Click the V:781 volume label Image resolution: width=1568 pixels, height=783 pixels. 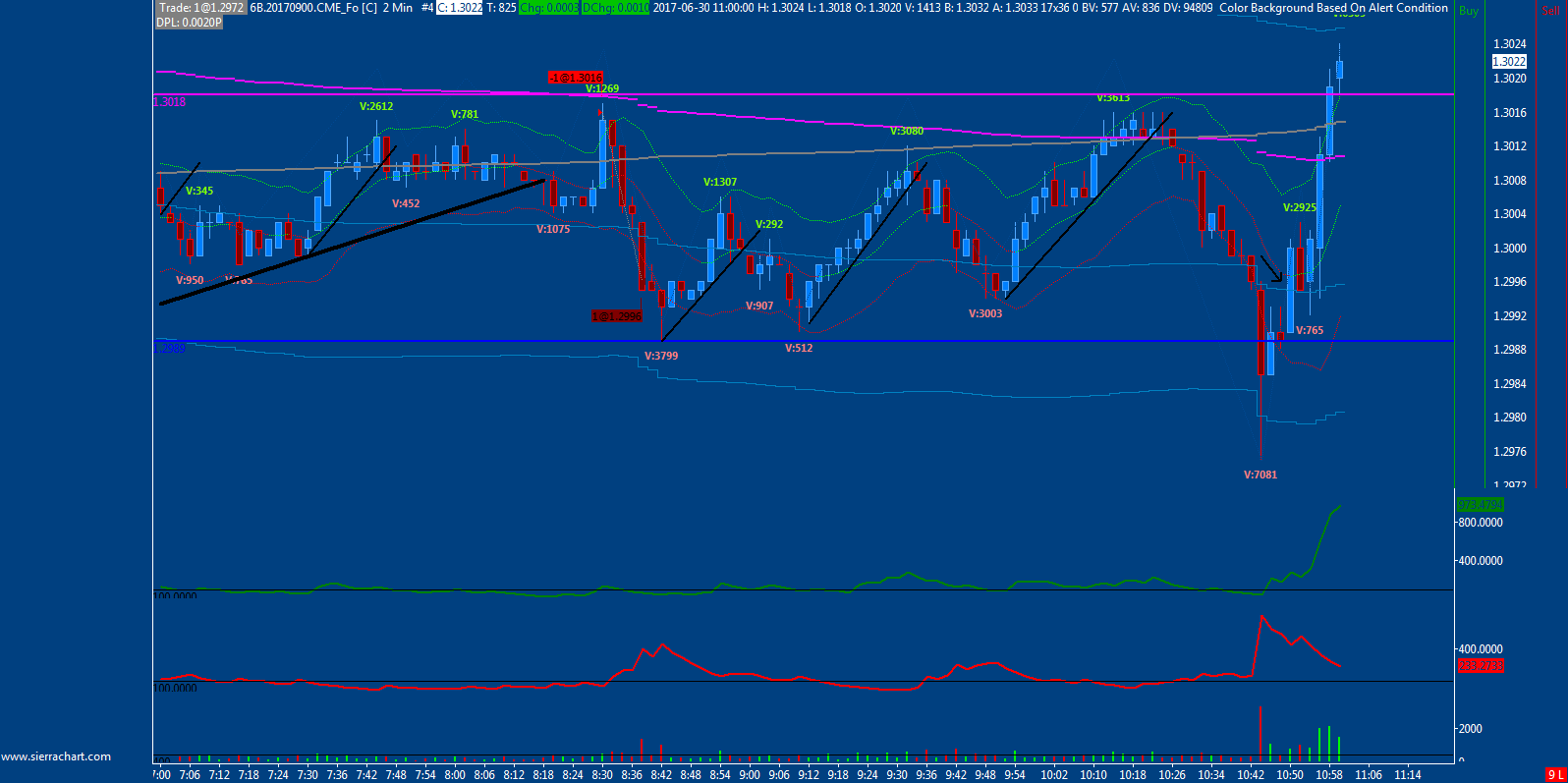click(x=465, y=114)
